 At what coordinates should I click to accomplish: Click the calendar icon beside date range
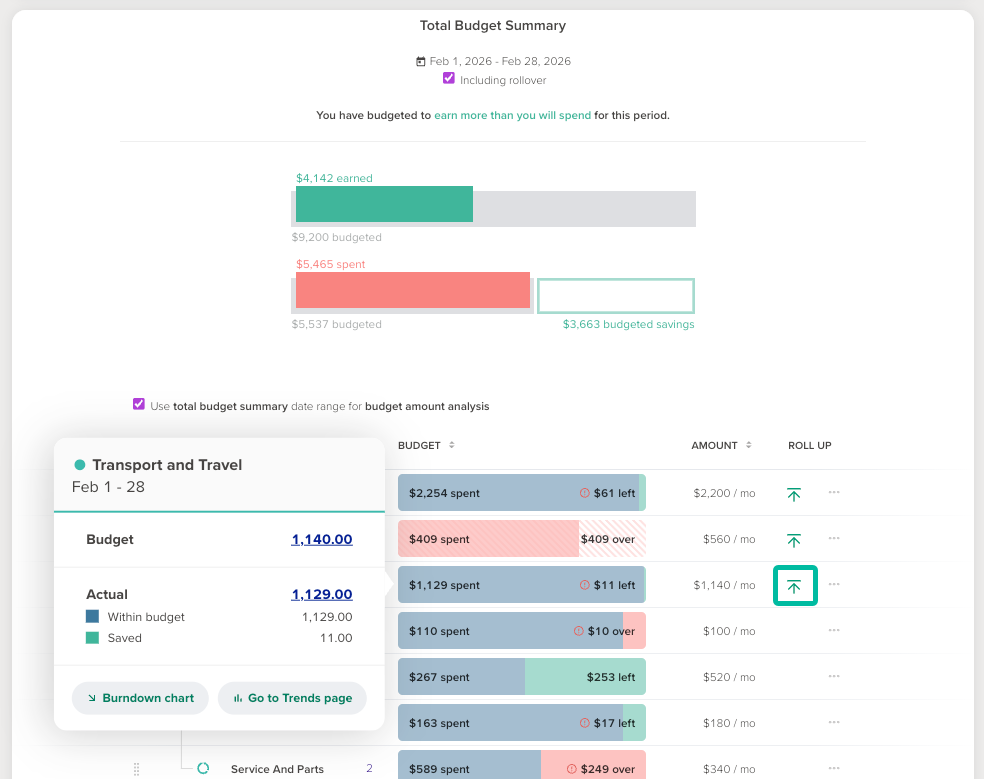click(420, 62)
